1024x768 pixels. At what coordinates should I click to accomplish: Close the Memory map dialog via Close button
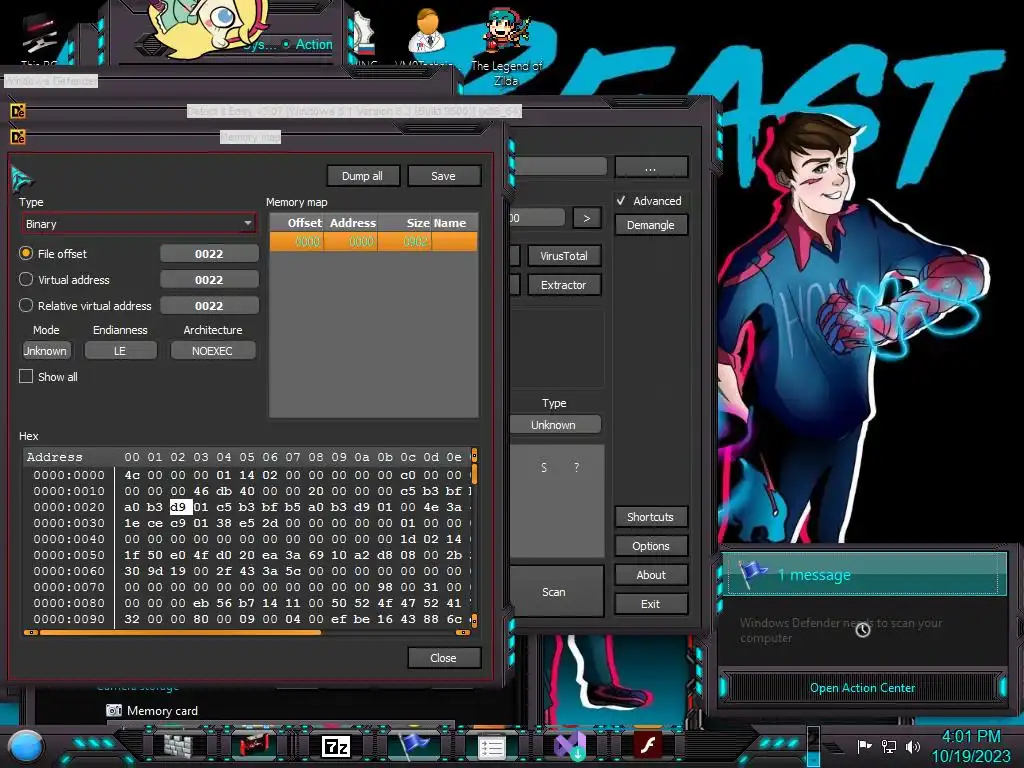[x=443, y=658]
